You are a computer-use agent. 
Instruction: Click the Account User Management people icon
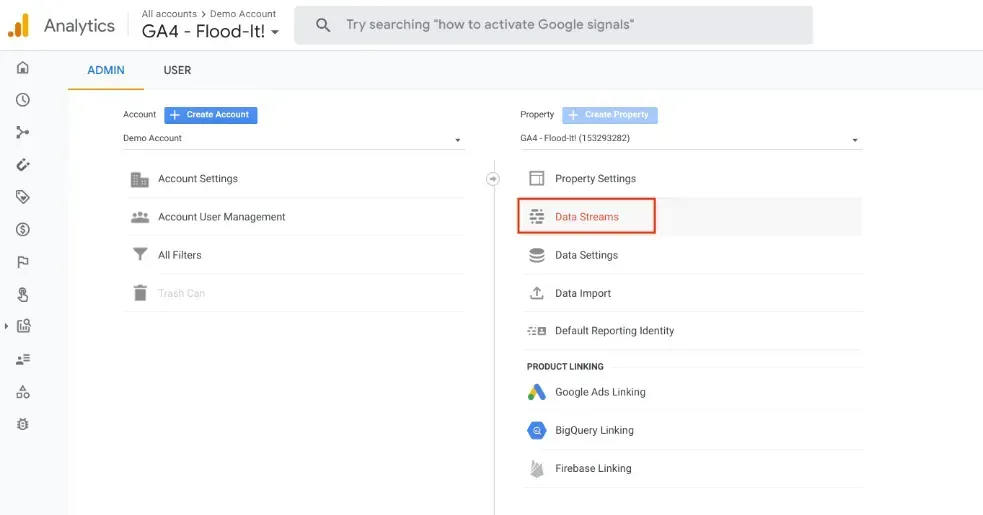(140, 217)
